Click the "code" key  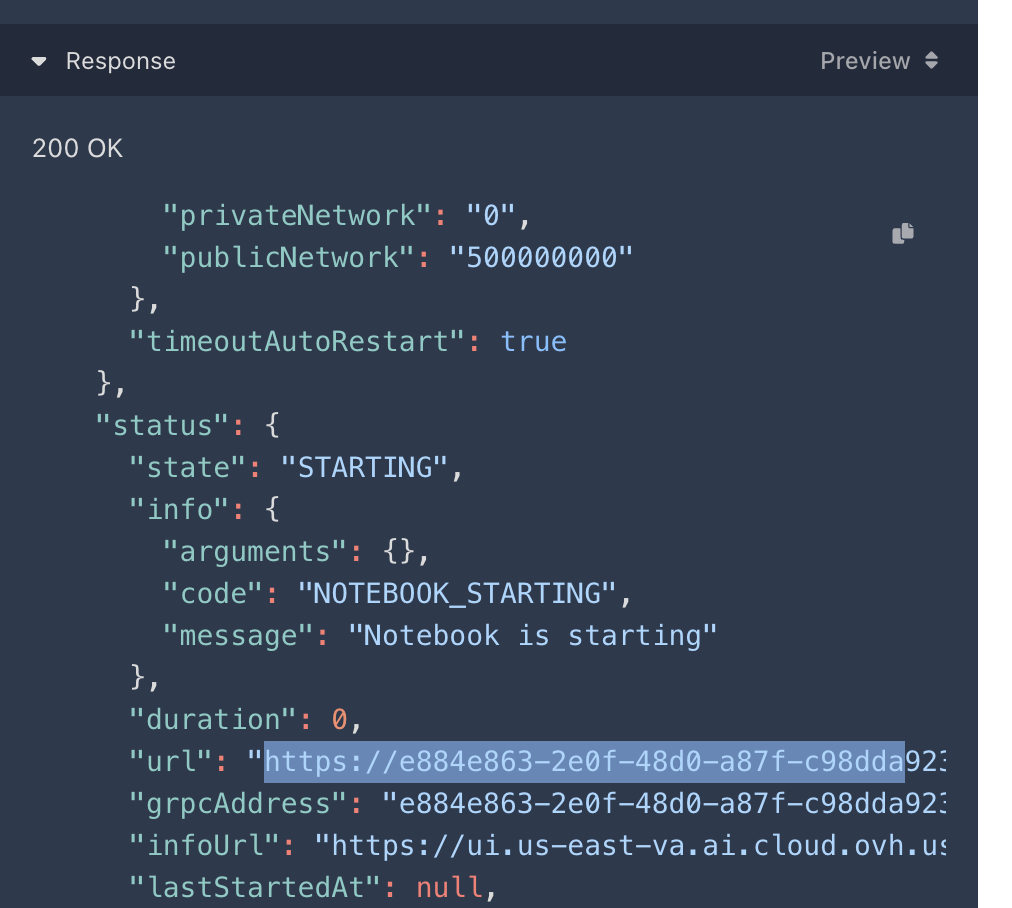coord(212,594)
